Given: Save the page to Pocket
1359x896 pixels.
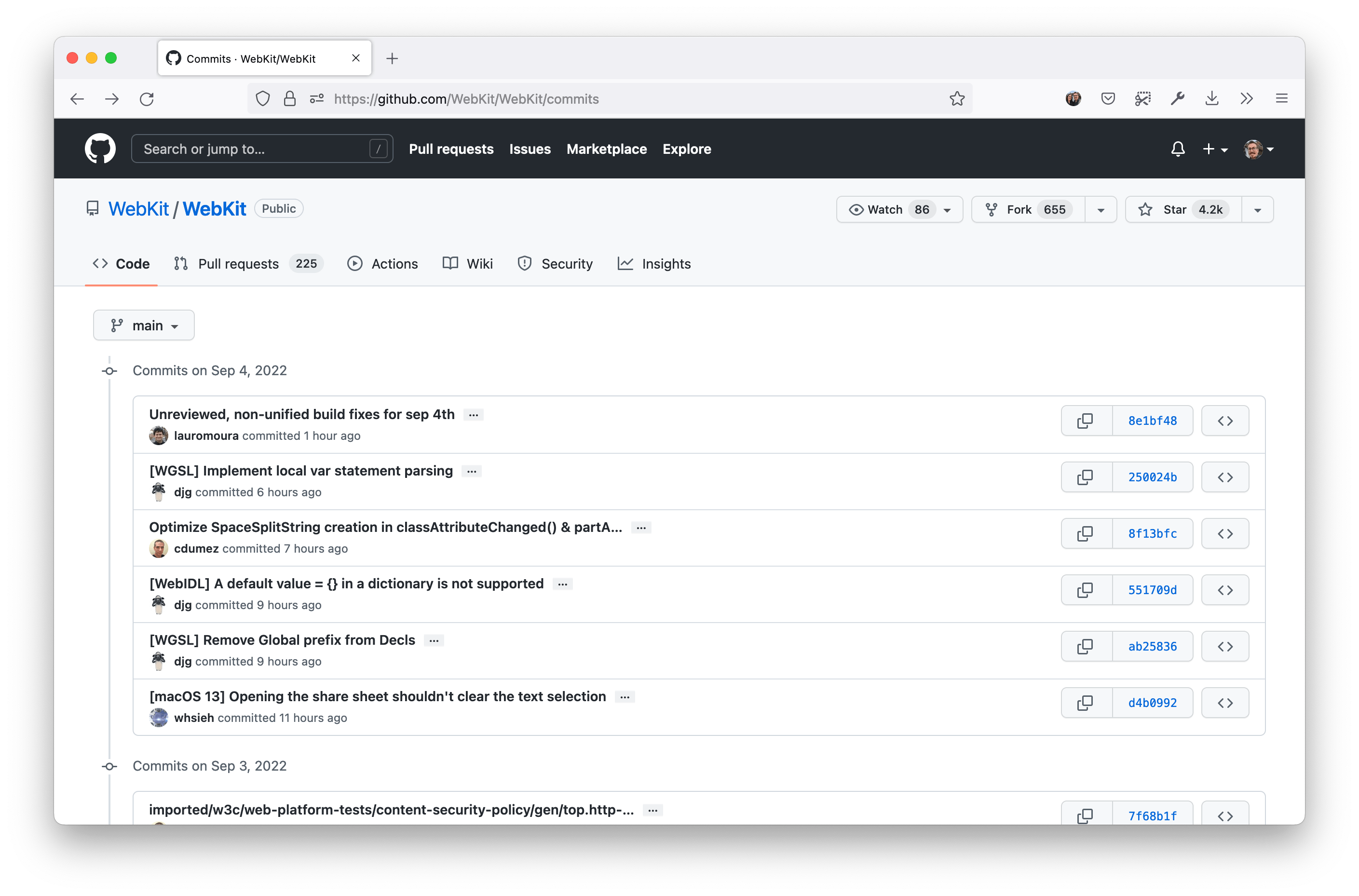Looking at the screenshot, I should click(1108, 98).
